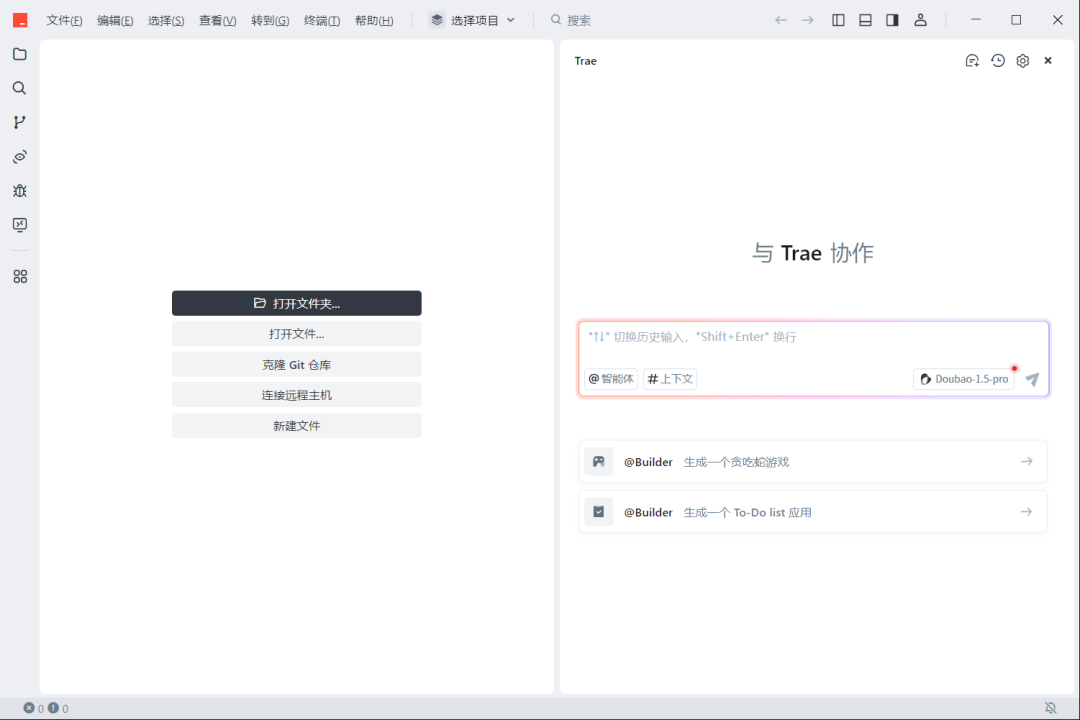Open the 编辑(E) menu
1080x720 pixels.
115,21
